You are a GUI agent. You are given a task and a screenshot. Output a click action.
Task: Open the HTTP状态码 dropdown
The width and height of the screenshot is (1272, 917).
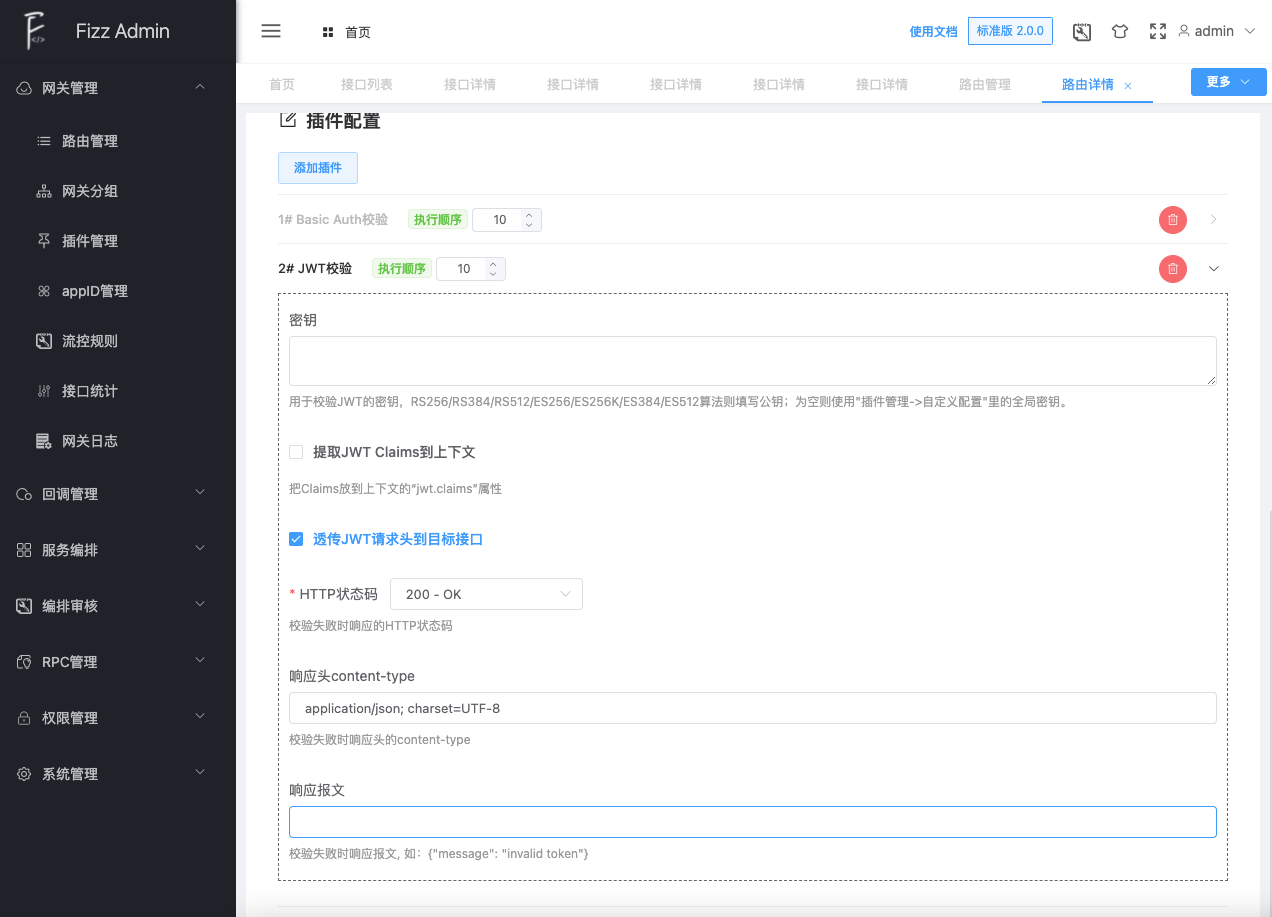tap(486, 594)
